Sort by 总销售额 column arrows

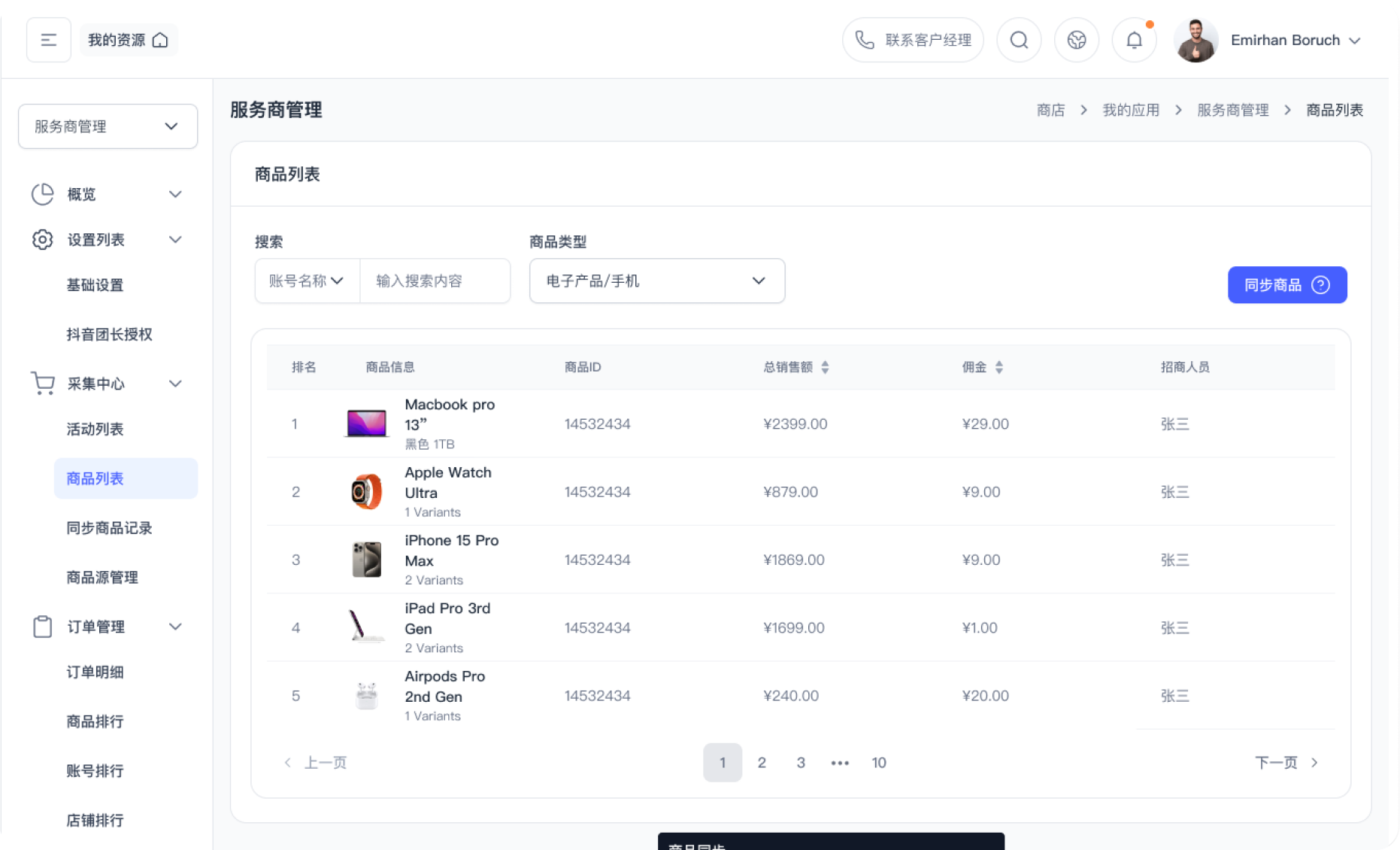pyautogui.click(x=825, y=367)
